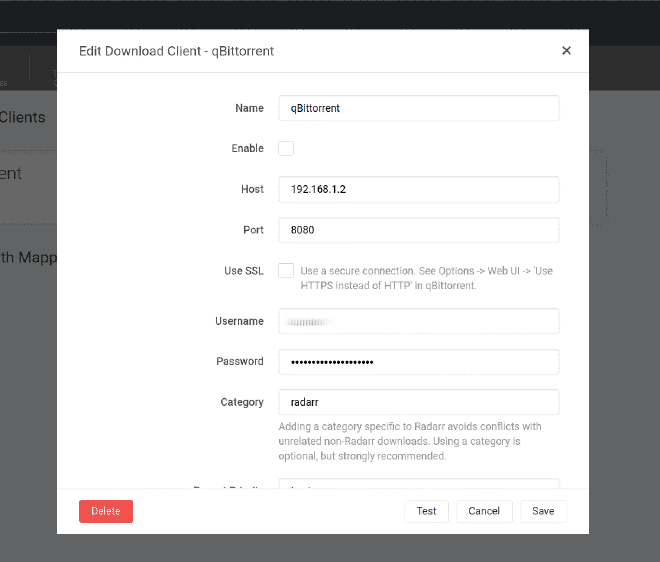Cancel editing the download client
The width and height of the screenshot is (660, 562).
click(484, 511)
